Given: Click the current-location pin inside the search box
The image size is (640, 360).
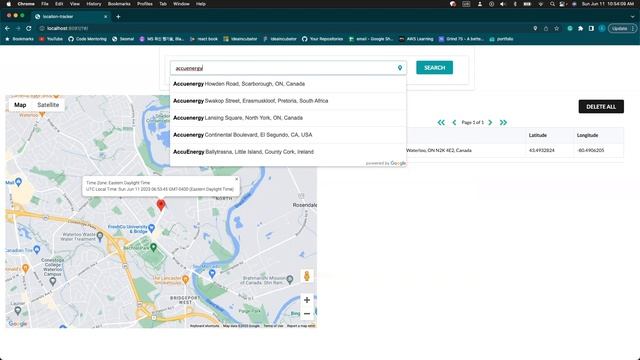Looking at the screenshot, I should [x=400, y=68].
